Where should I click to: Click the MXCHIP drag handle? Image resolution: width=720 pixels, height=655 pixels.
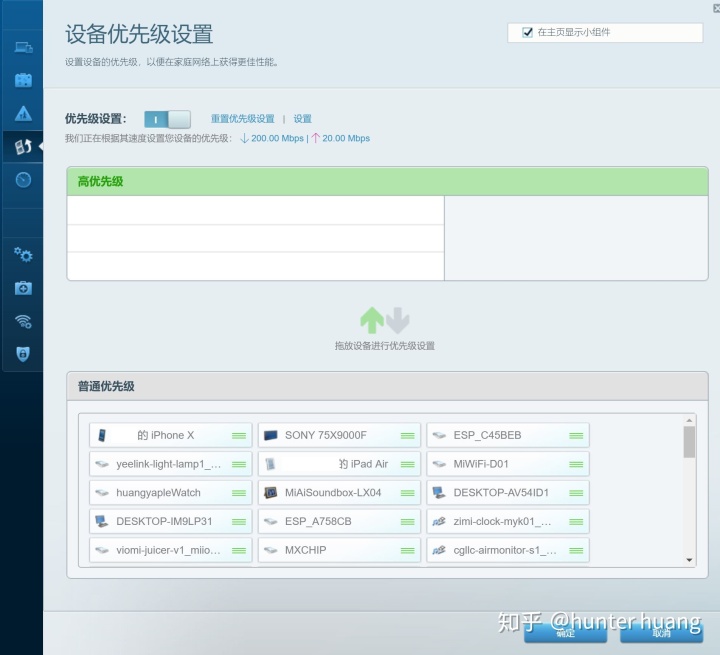pyautogui.click(x=408, y=550)
